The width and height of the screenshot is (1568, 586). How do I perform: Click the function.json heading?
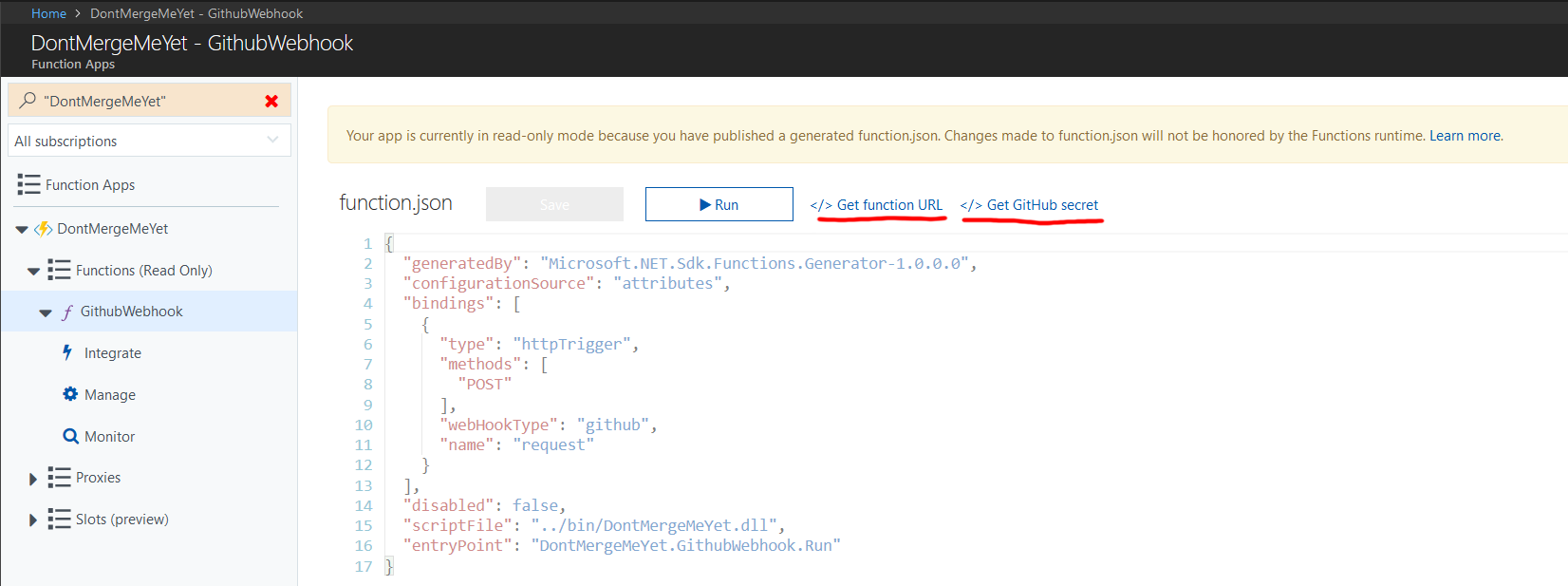[x=396, y=202]
